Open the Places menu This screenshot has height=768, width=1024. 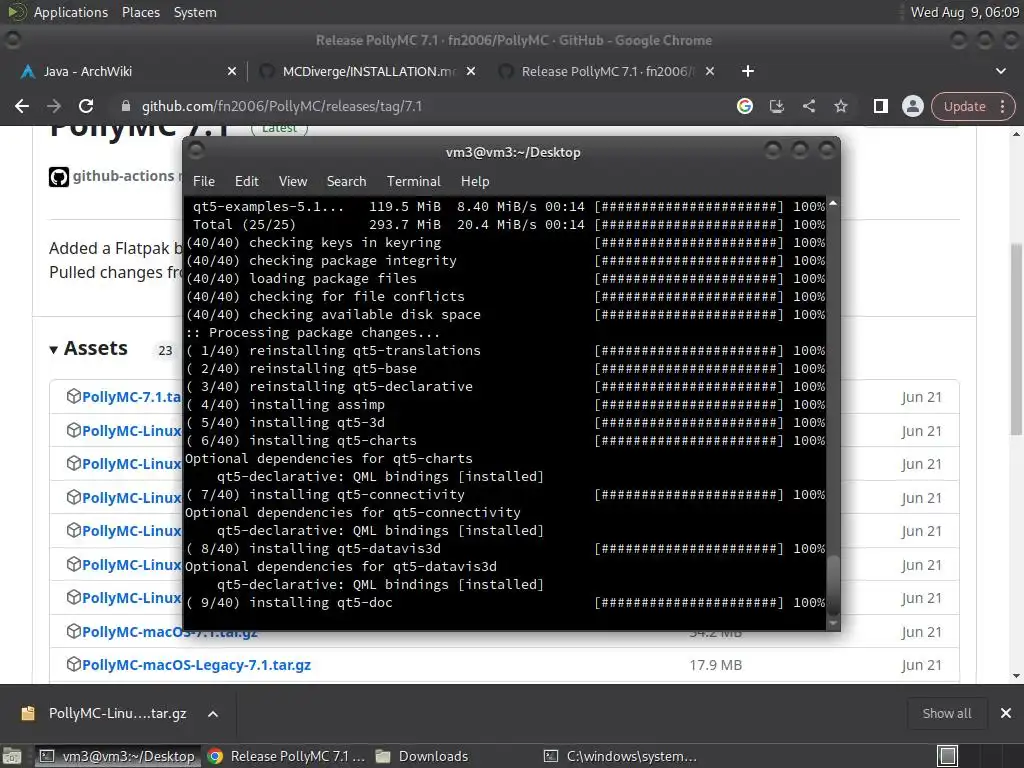[x=140, y=12]
